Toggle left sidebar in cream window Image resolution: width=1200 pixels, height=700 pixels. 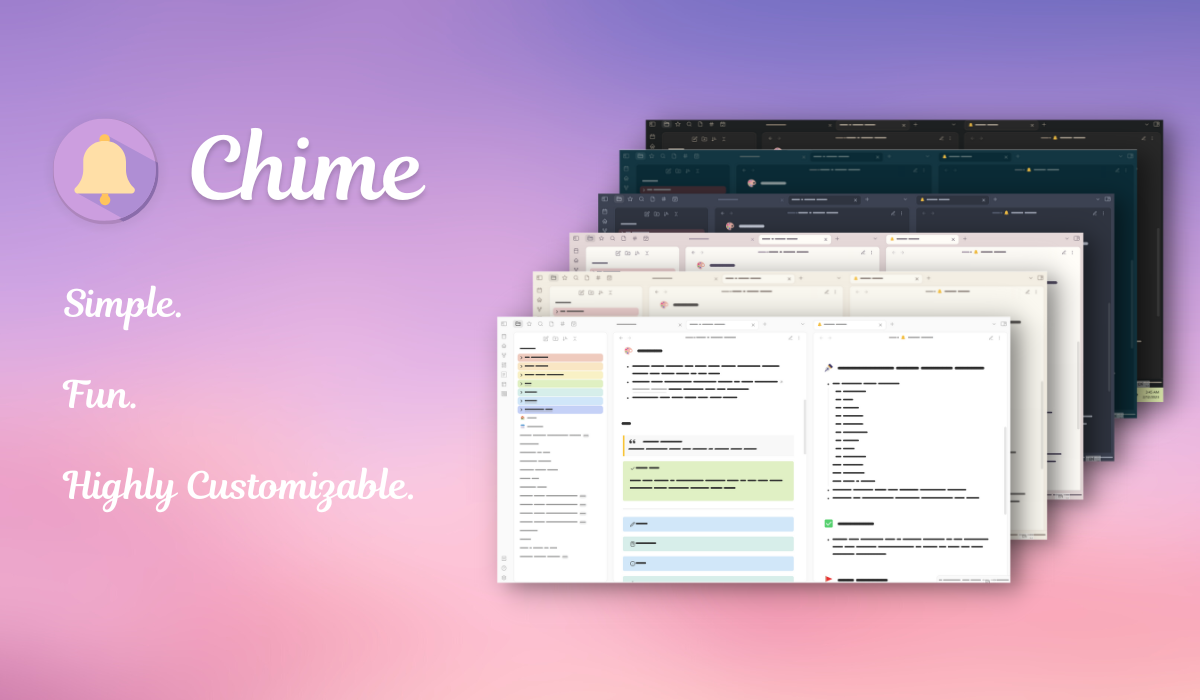coord(539,277)
